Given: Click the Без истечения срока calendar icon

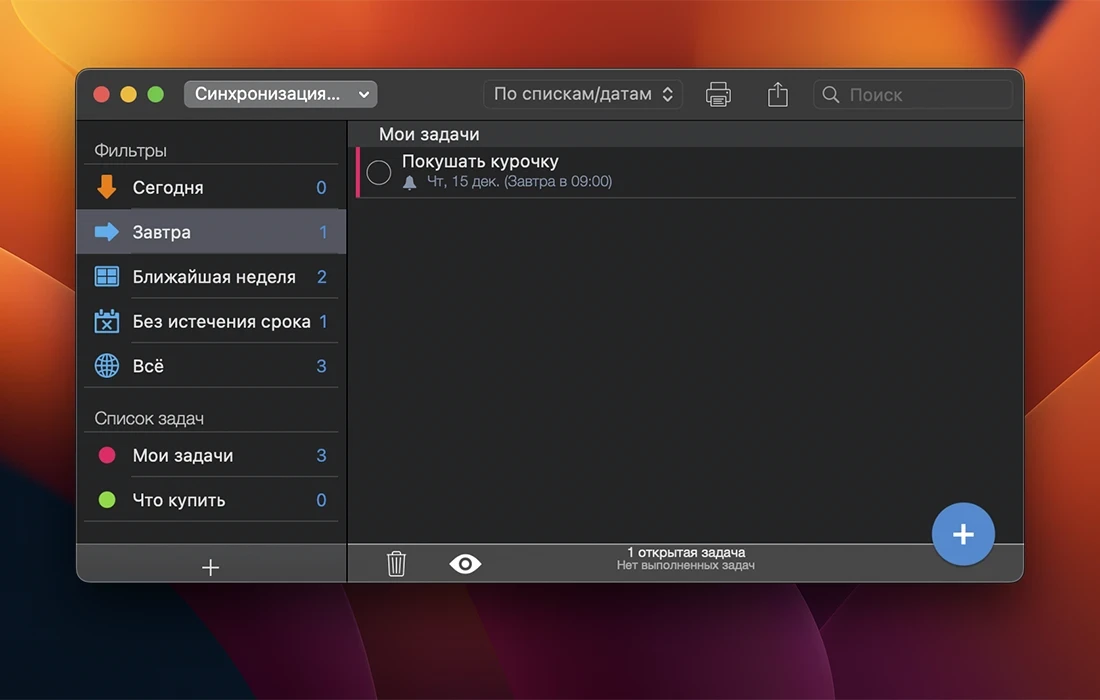Looking at the screenshot, I should pyautogui.click(x=106, y=322).
